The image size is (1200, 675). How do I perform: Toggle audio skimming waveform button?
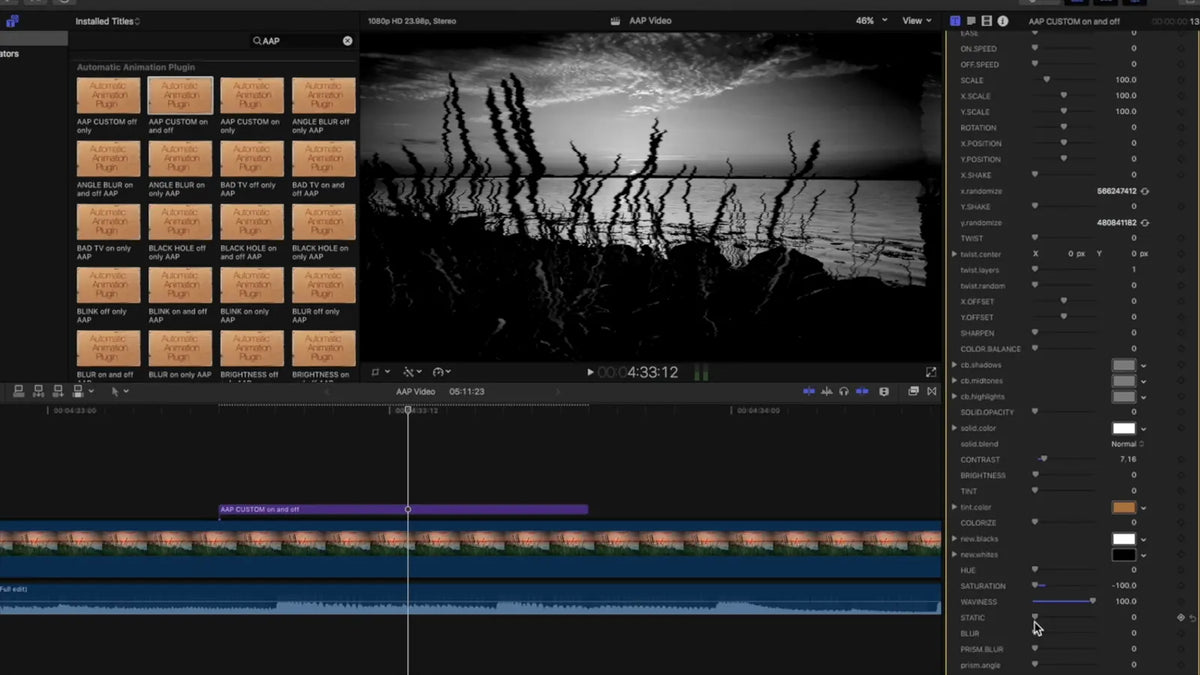point(827,391)
